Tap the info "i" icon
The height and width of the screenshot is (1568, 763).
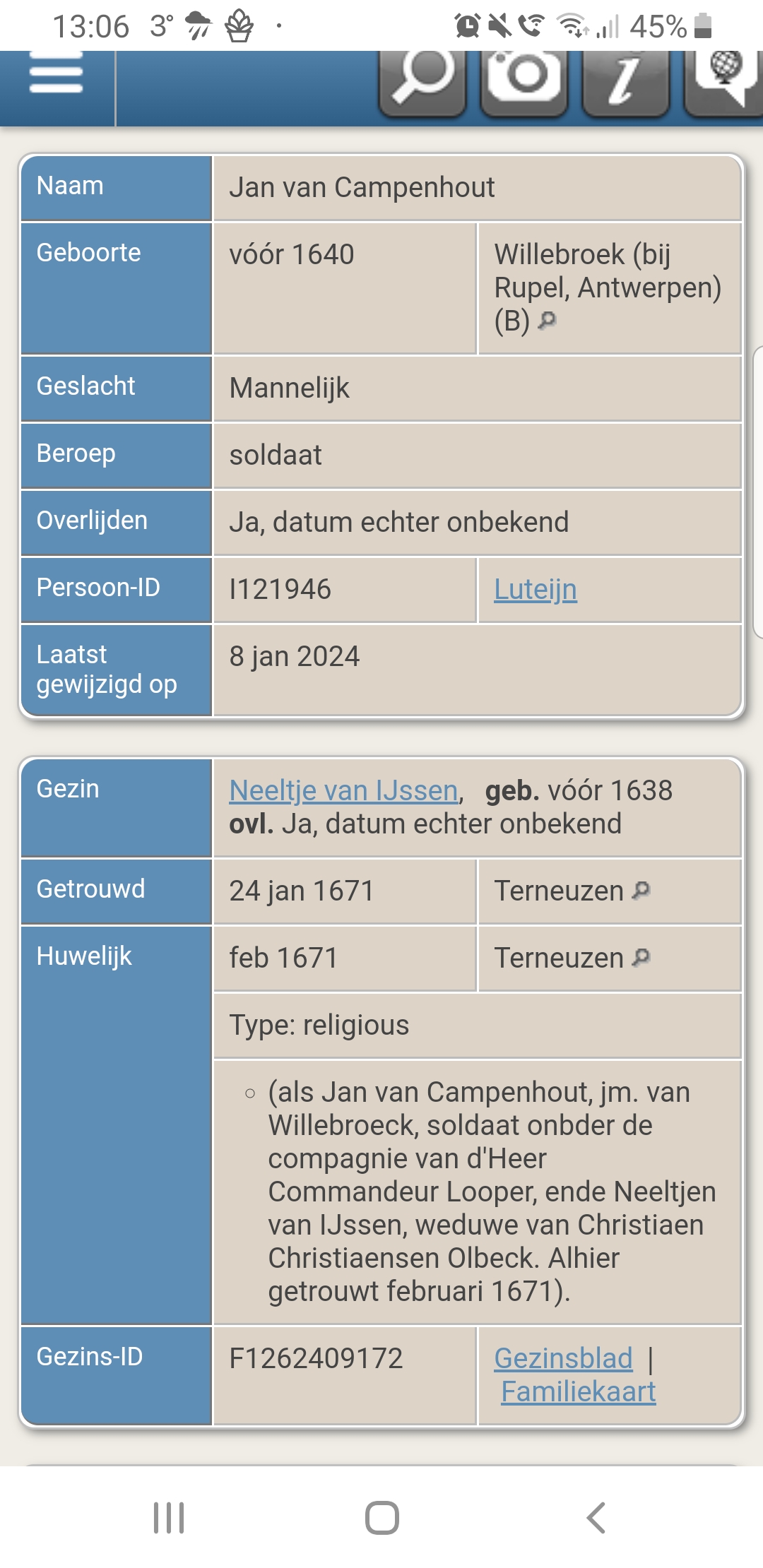pyautogui.click(x=625, y=78)
